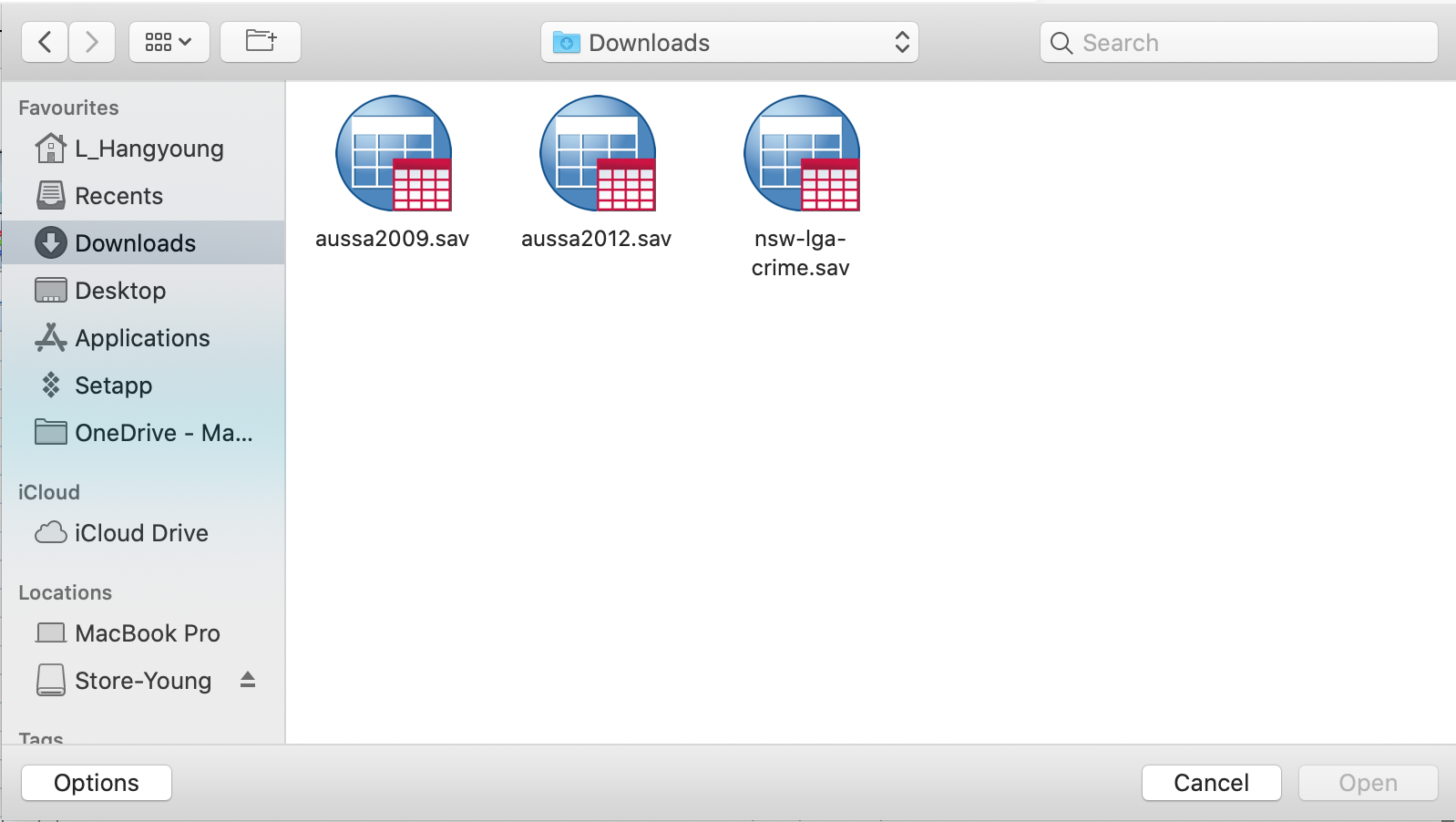Click the aussa2012.sav file name

point(597,239)
